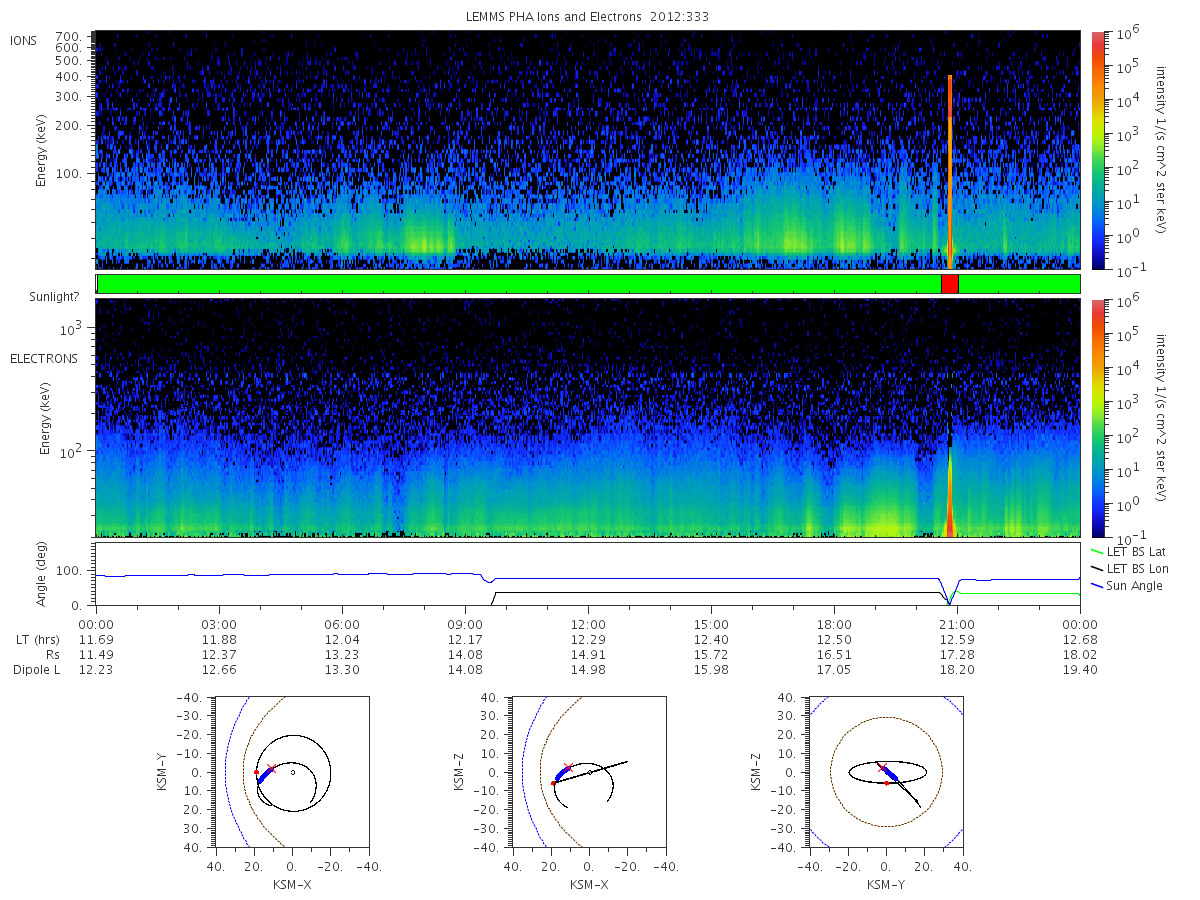This screenshot has height=900, width=1200.
Task: Click the LT value 12.59
Action: coord(957,639)
